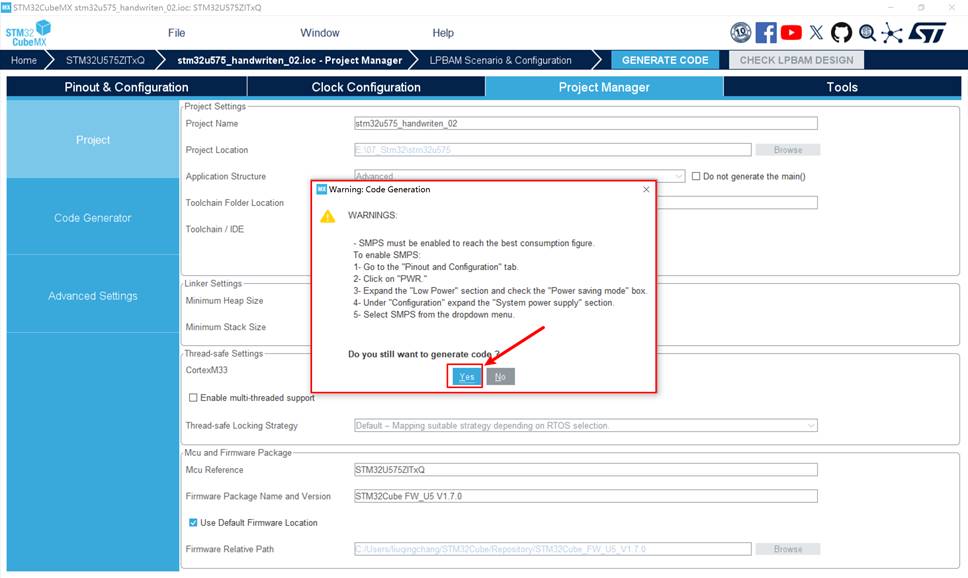Screen dimensions: 968x578
Task: Select STM32U575ZITxQ breadcrumb
Action: tap(105, 60)
